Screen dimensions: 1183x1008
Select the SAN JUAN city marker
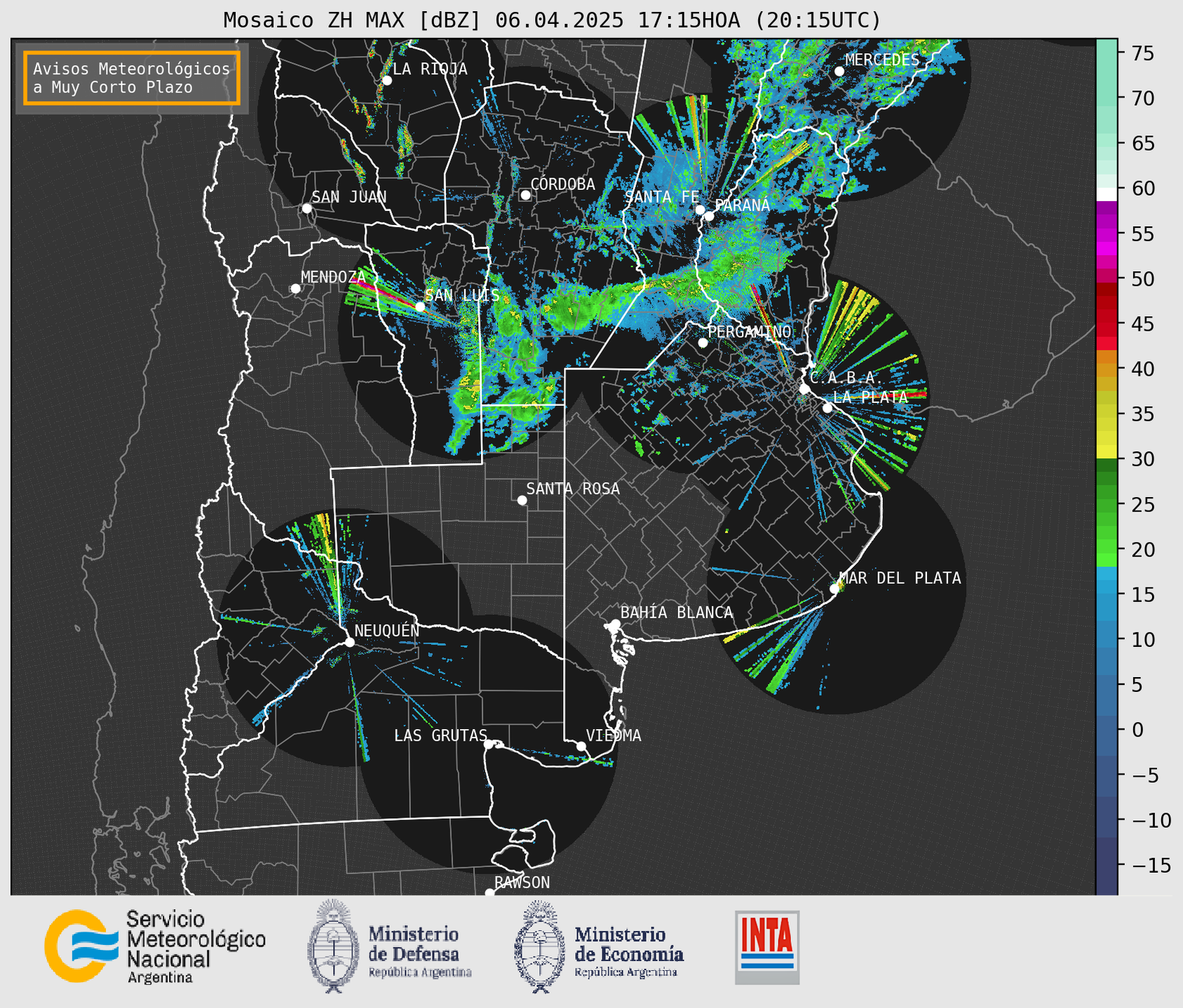307,208
